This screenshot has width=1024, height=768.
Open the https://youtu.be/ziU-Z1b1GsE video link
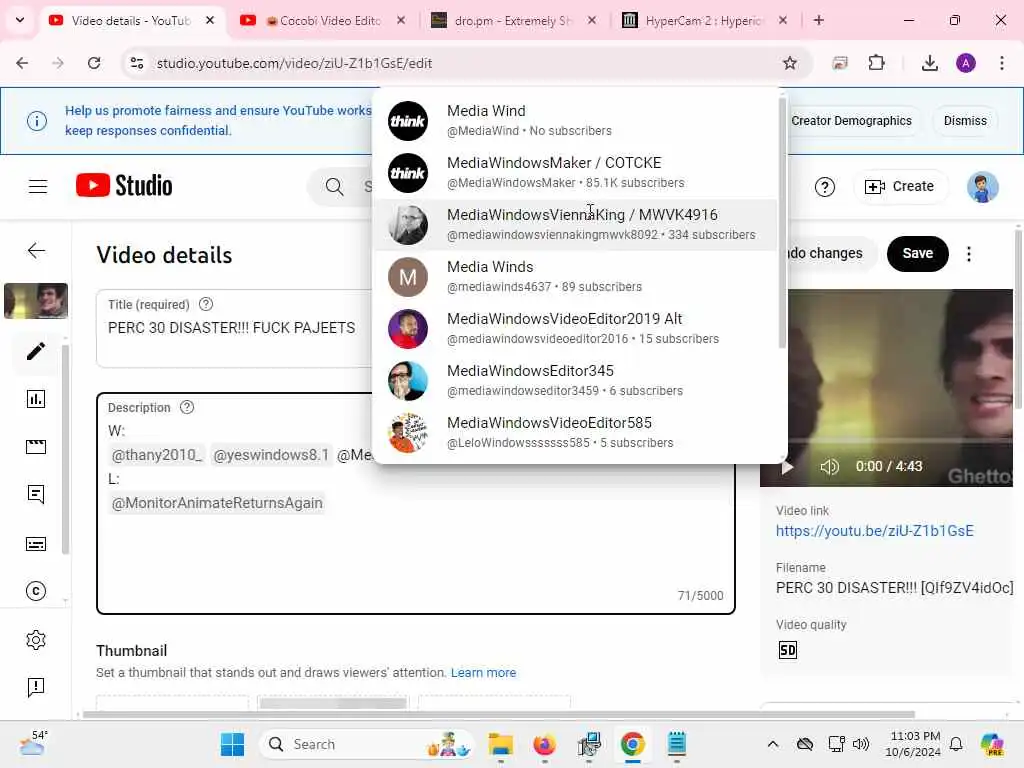tap(874, 531)
